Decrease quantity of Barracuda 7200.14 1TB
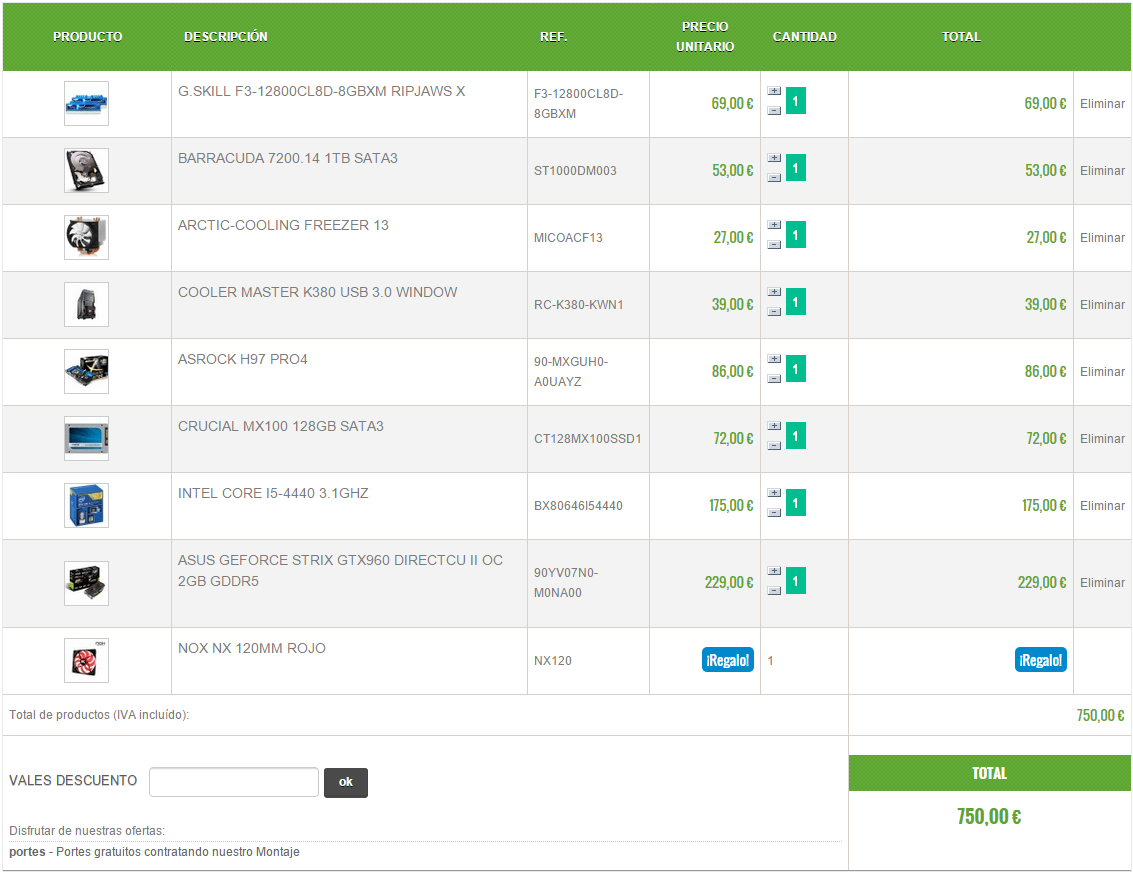1133x875 pixels. click(x=774, y=178)
